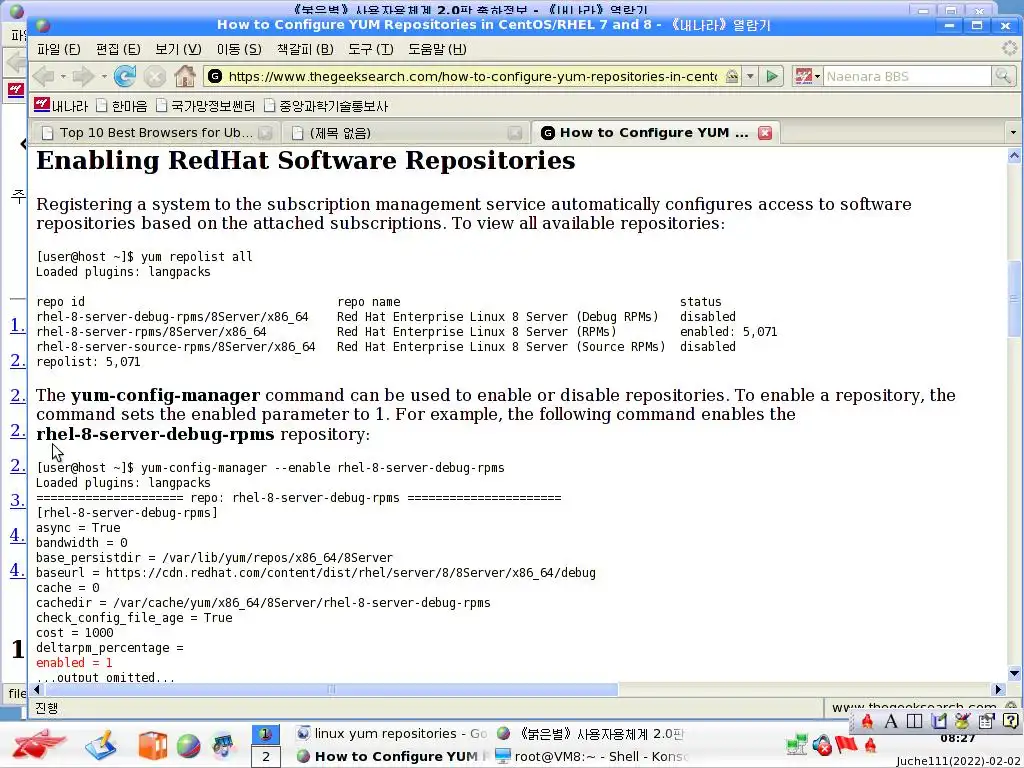Image resolution: width=1024 pixels, height=768 pixels.
Task: Launch the Naenara browser globe taskbar icon
Action: [188, 746]
